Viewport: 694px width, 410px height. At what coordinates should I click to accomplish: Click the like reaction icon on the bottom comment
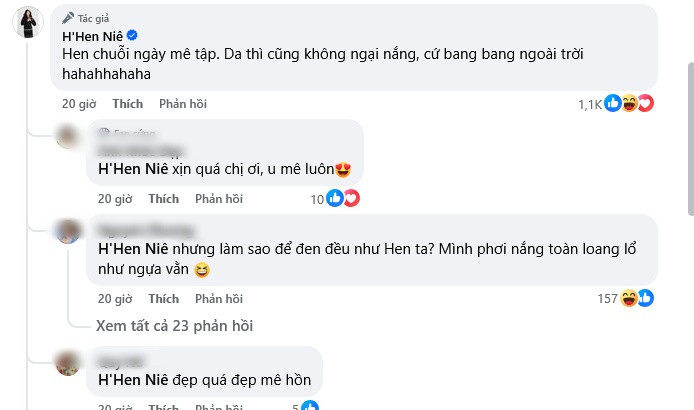311,405
